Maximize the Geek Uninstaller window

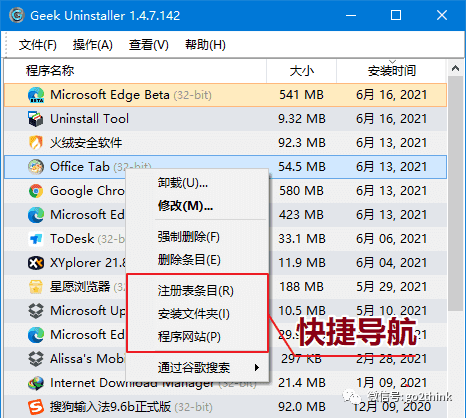(x=396, y=15)
